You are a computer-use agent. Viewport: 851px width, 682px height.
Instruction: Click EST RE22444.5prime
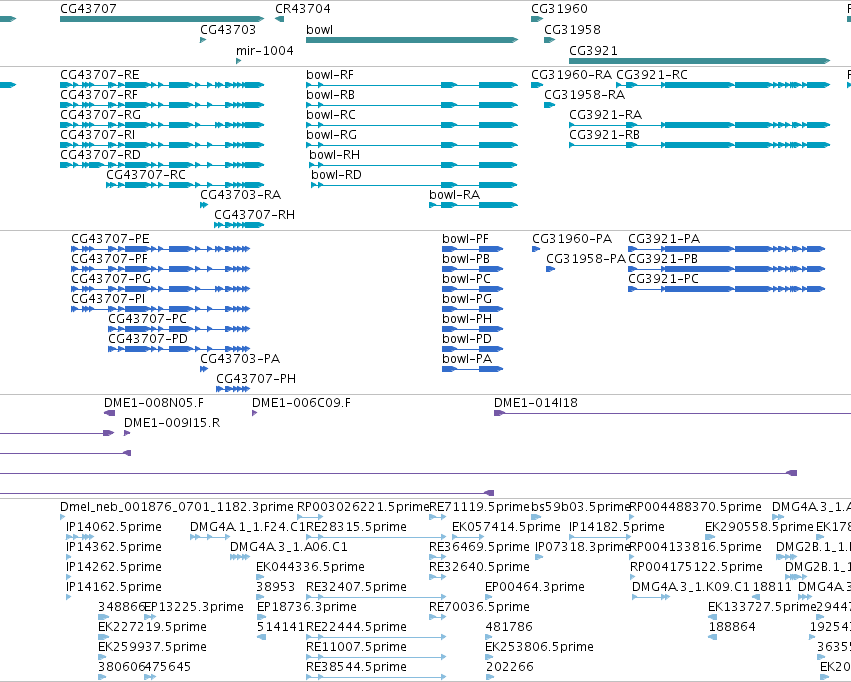pyautogui.click(x=376, y=637)
